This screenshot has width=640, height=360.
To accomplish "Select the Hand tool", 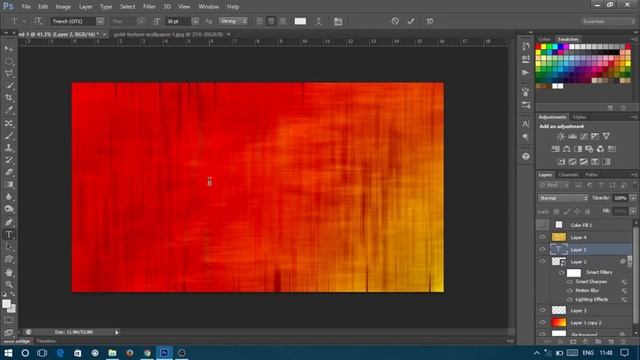I will coord(9,272).
